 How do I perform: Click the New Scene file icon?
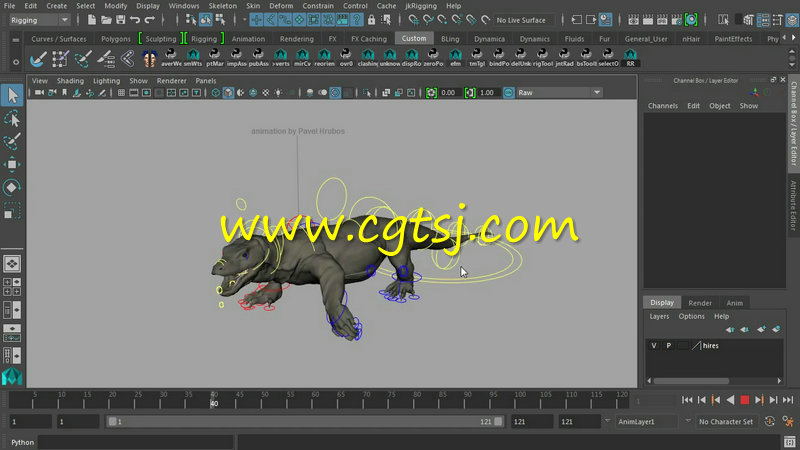click(91, 20)
